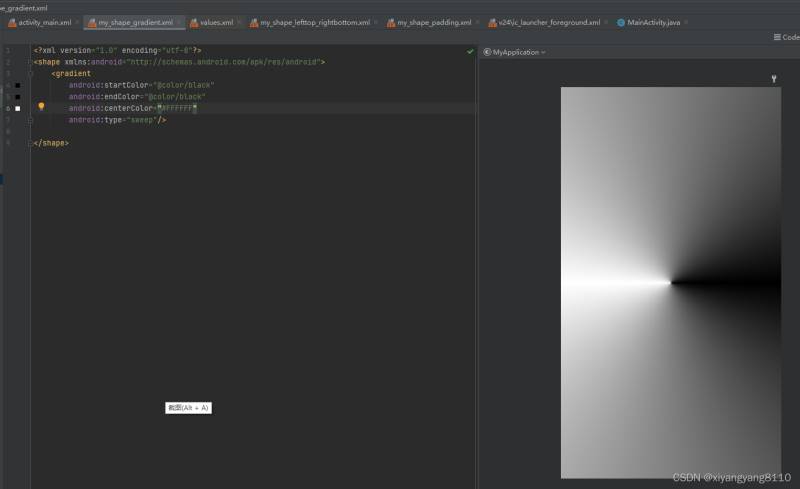
Task: Close the my_shape_padding.xml tab
Action: (477, 22)
